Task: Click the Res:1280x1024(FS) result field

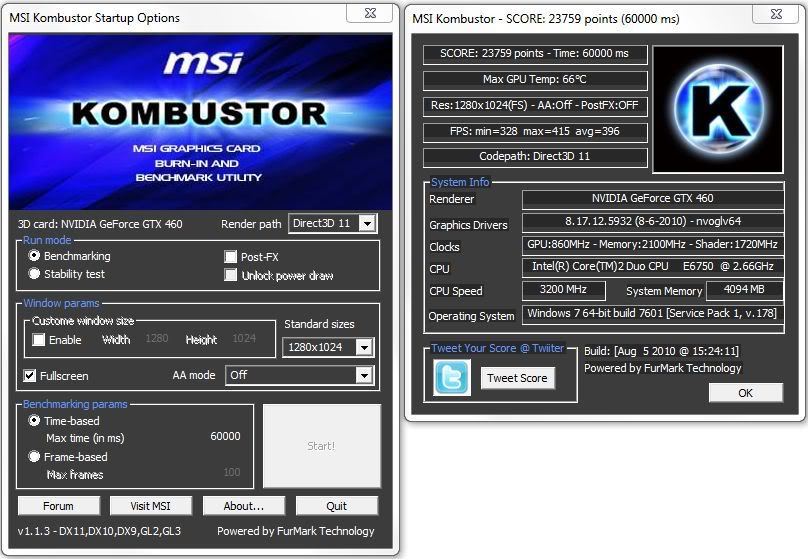Action: [535, 106]
